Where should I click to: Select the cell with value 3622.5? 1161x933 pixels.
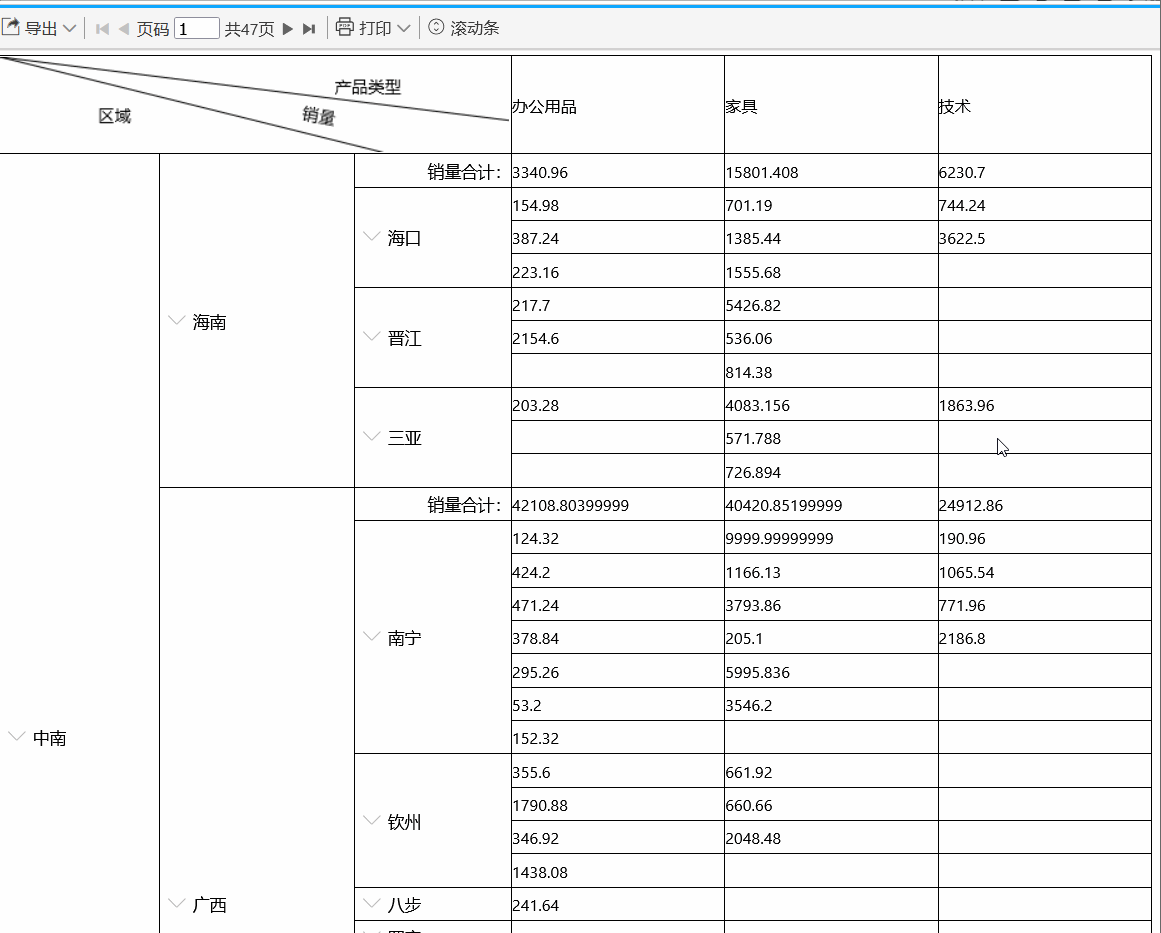pos(1045,238)
